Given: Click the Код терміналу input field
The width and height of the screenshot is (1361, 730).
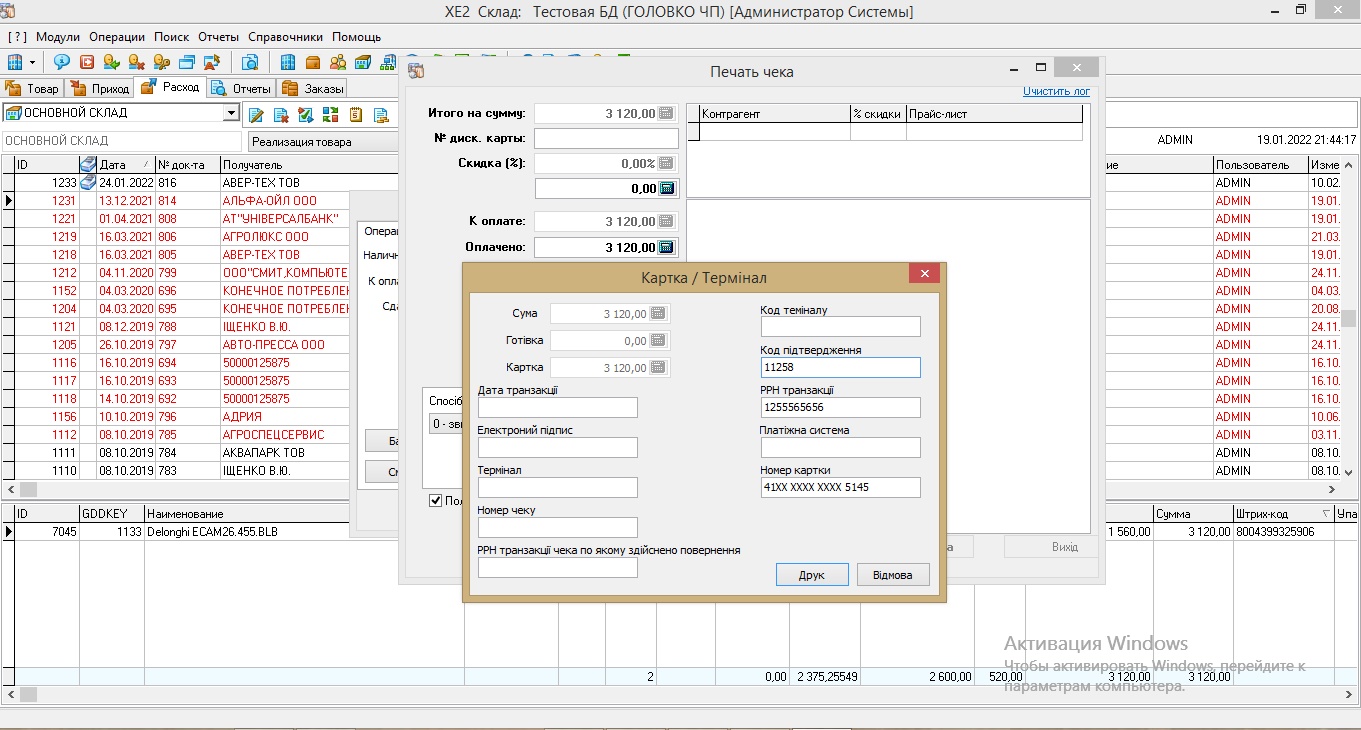Looking at the screenshot, I should click(x=840, y=327).
